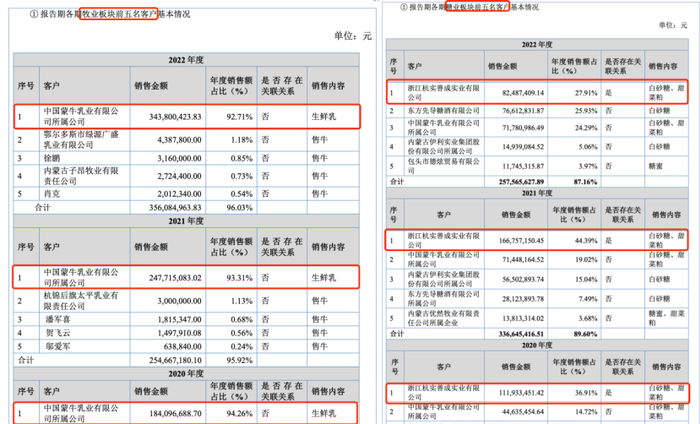The width and height of the screenshot is (700, 424).
Task: Select customer 内蒙古子昂牧业有限责任公司
Action: [81, 176]
